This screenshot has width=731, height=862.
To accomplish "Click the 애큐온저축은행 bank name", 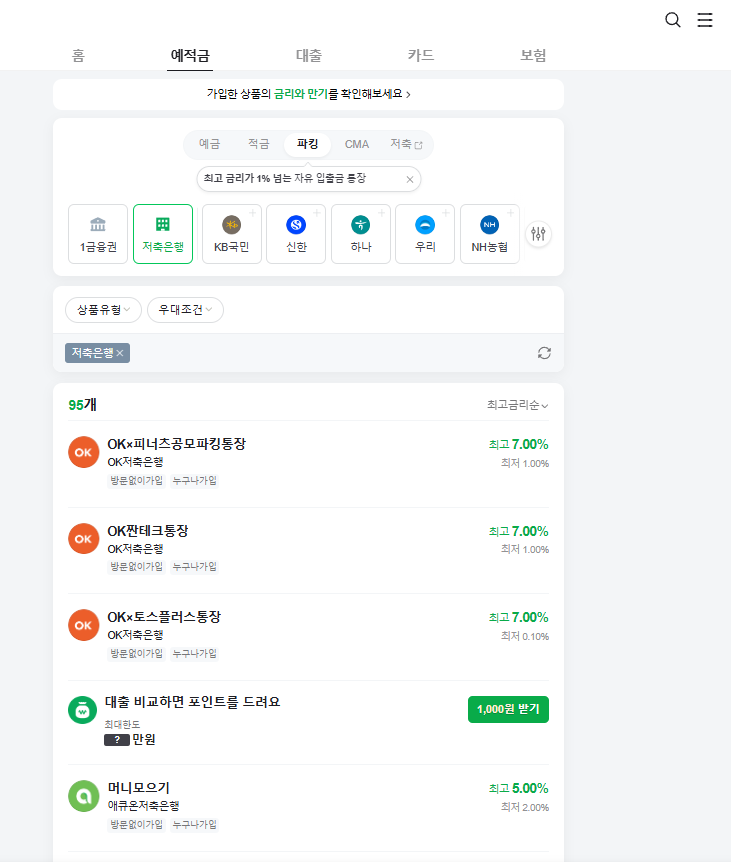I will click(143, 806).
